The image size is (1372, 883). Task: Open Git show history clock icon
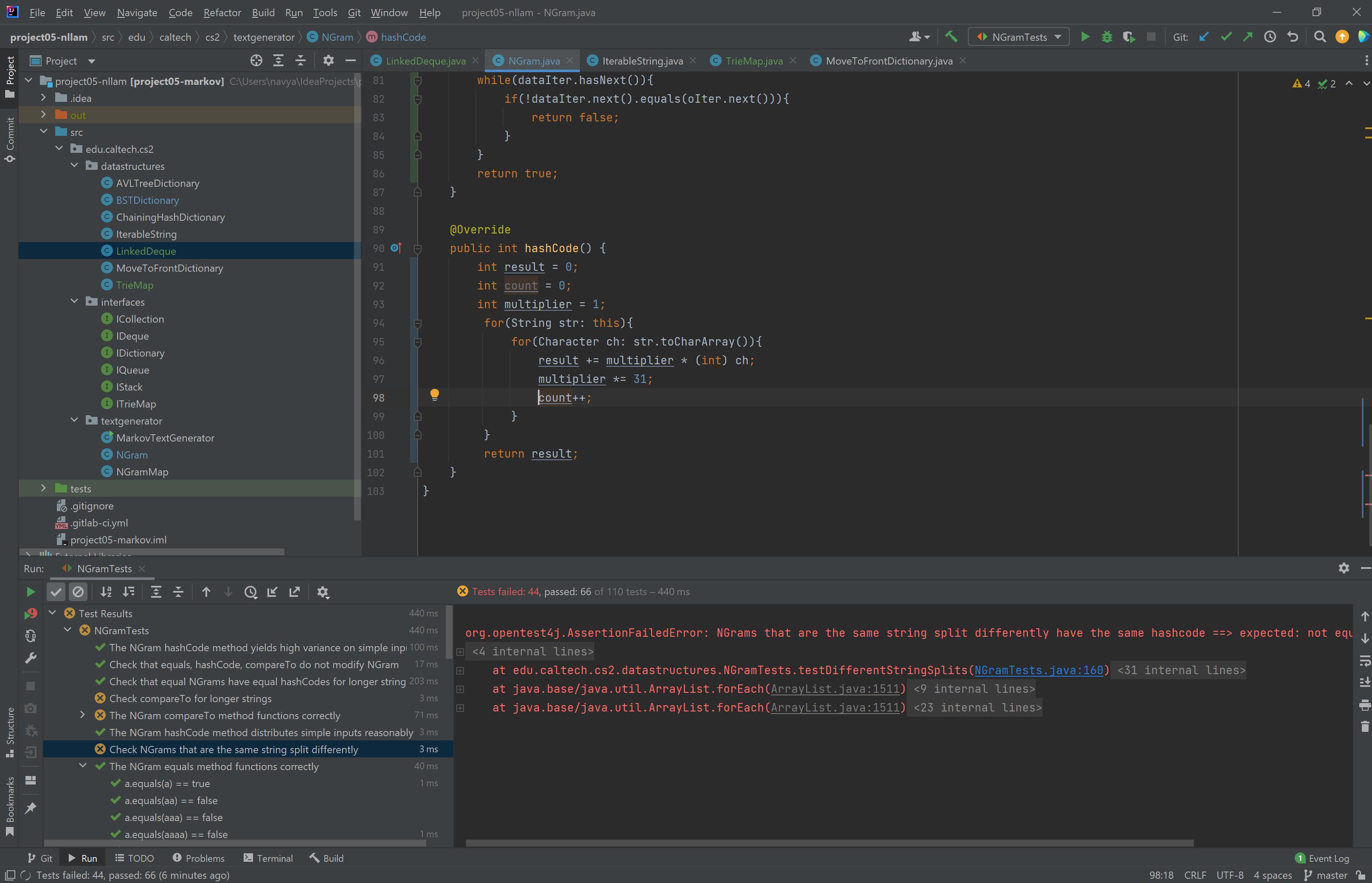point(1270,37)
